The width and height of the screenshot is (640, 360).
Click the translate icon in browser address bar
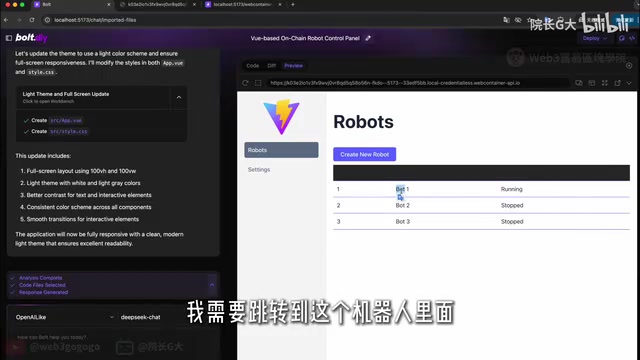point(506,20)
